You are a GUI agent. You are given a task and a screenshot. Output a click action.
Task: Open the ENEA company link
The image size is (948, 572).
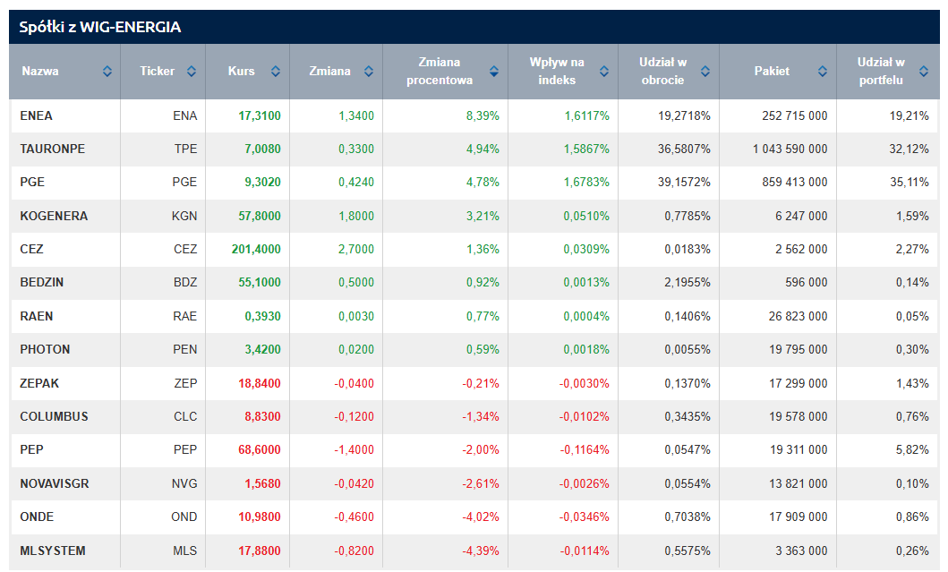coord(36,116)
